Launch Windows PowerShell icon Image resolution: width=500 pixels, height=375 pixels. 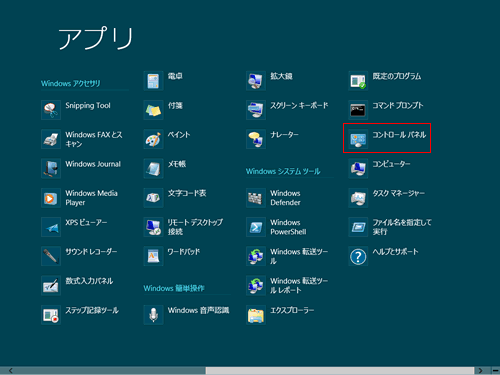[x=256, y=227]
